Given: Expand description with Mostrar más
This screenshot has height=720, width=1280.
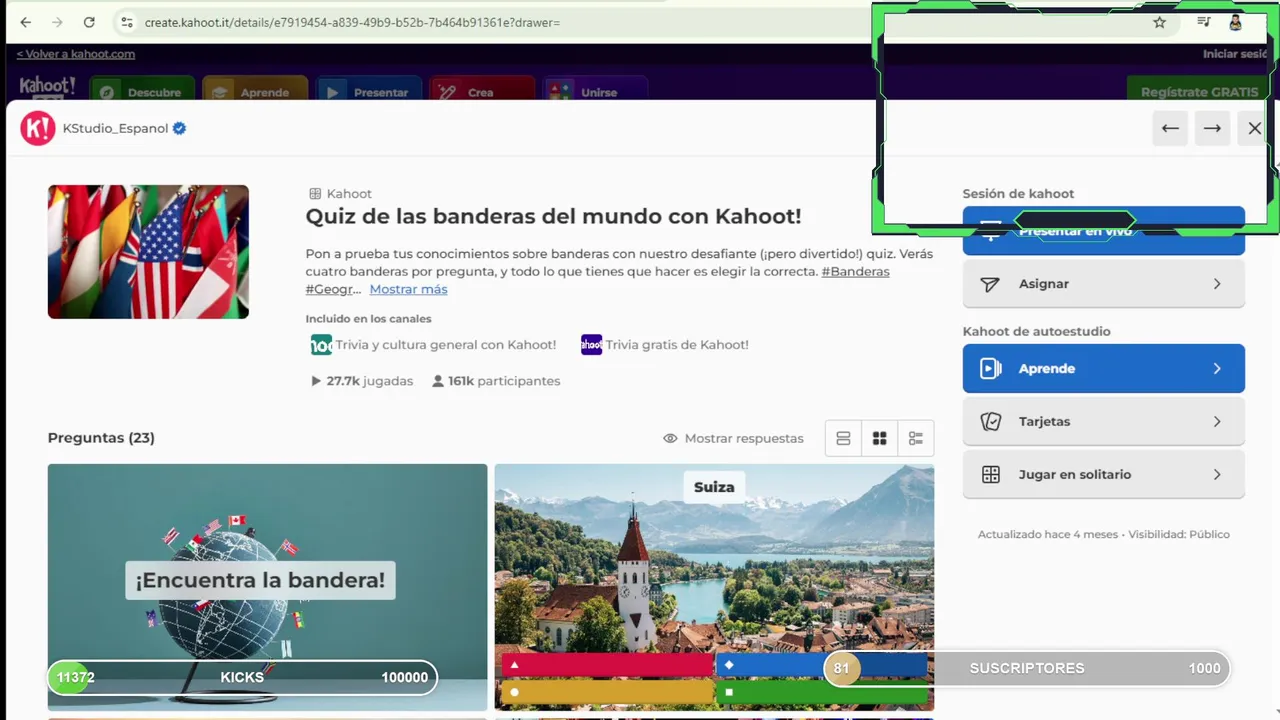Looking at the screenshot, I should click(x=408, y=289).
